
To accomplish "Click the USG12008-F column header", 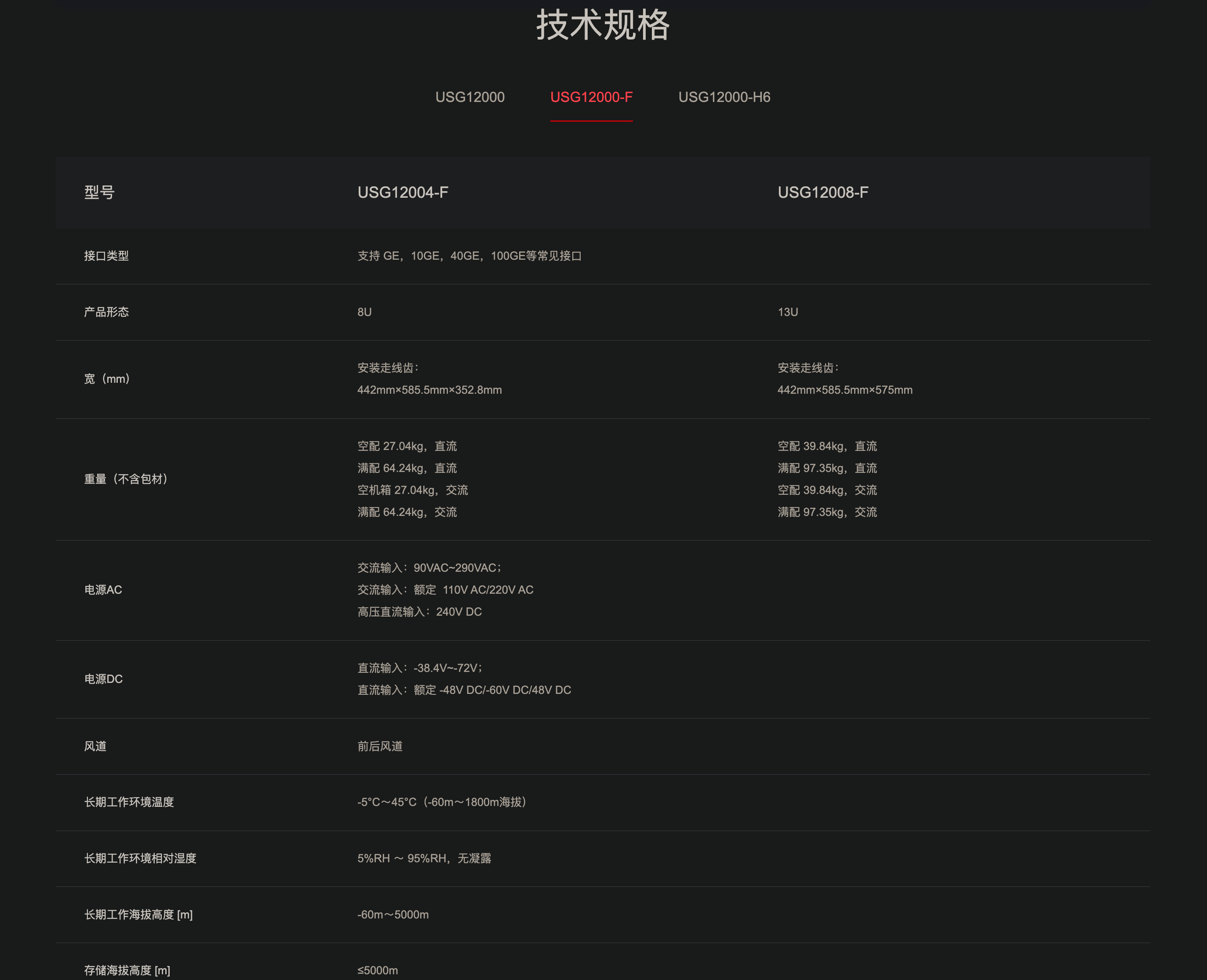I will pyautogui.click(x=822, y=192).
